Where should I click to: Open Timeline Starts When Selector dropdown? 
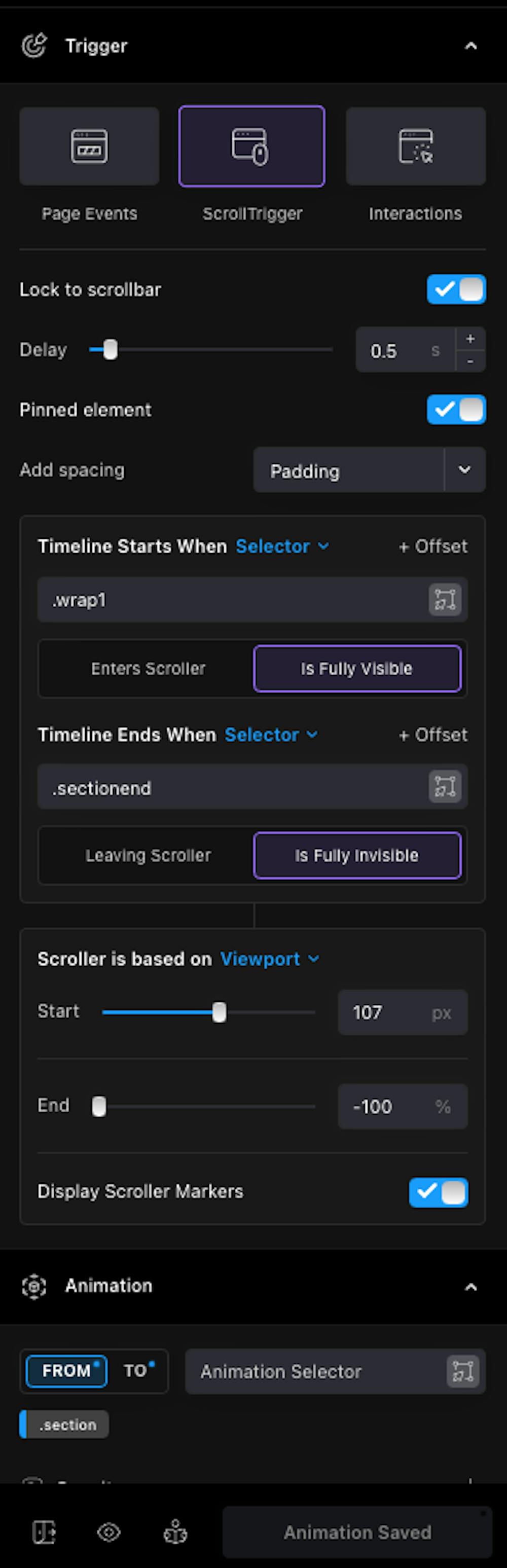[282, 546]
